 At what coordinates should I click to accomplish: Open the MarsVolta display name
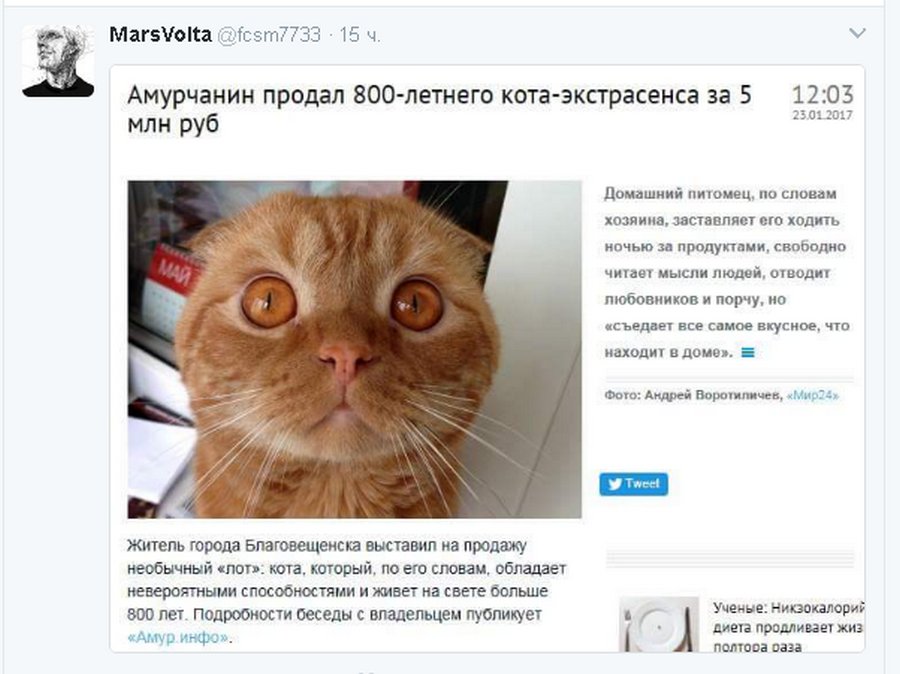coord(160,34)
